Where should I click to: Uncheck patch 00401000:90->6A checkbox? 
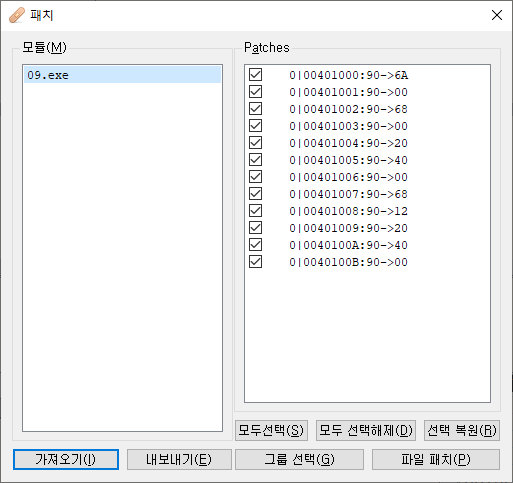(x=255, y=75)
